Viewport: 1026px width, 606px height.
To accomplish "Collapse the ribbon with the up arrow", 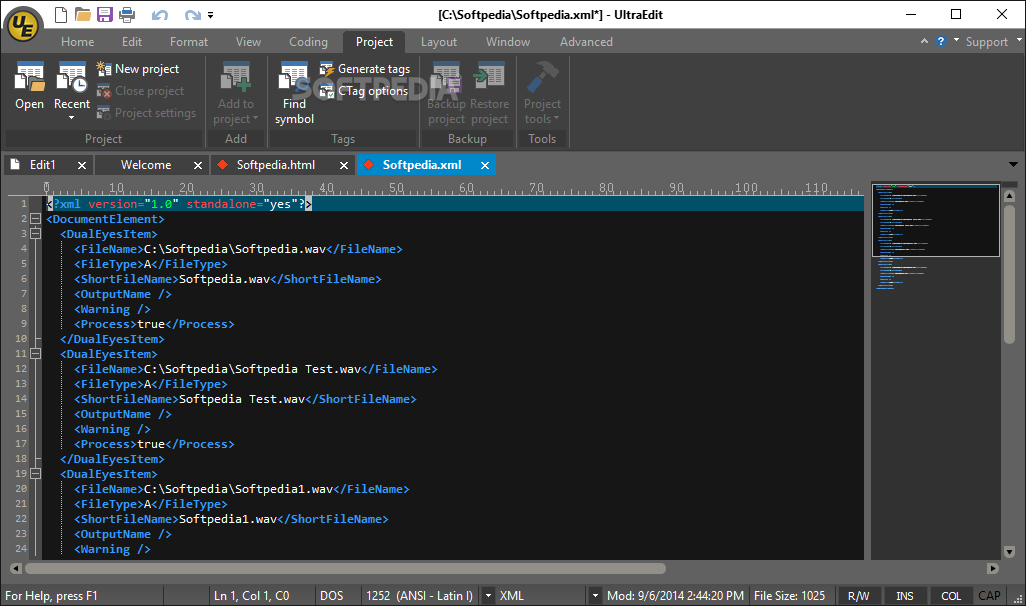I will pos(924,41).
